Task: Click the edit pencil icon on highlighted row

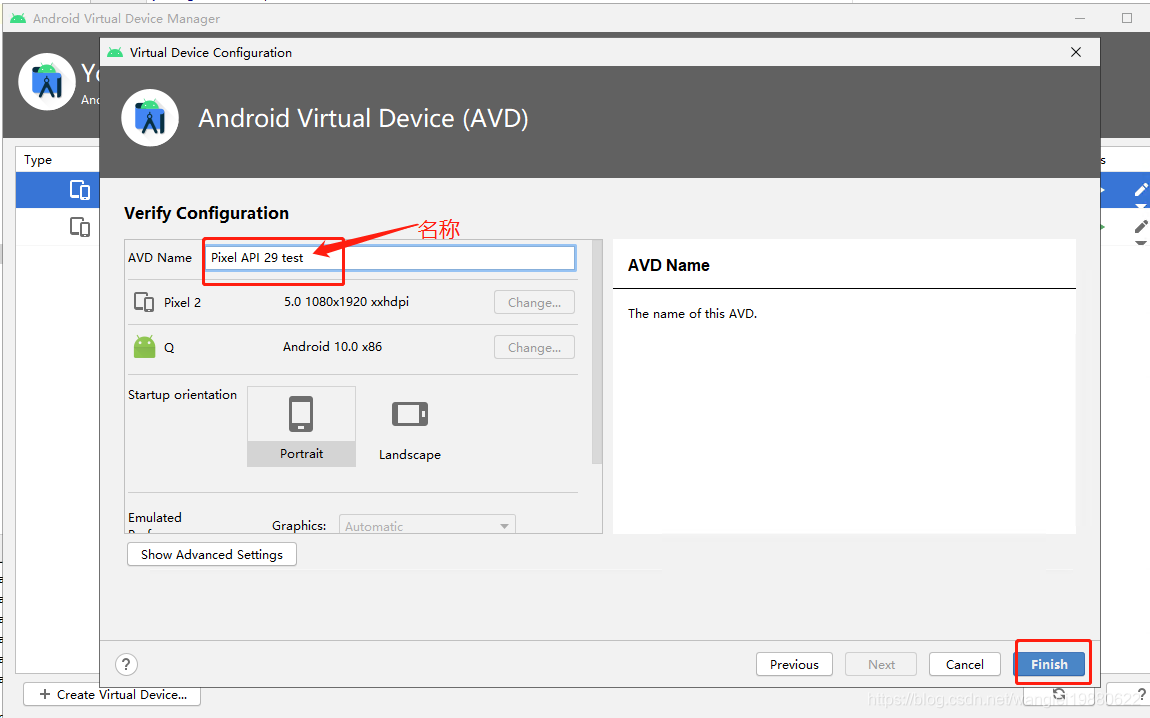Action: pos(1140,190)
